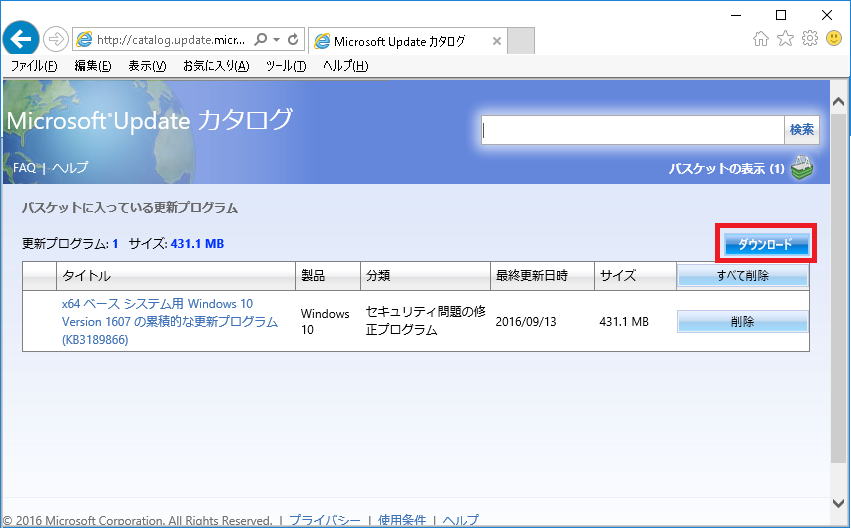Click the ダウンロード button
This screenshot has width=851, height=528.
click(765, 244)
